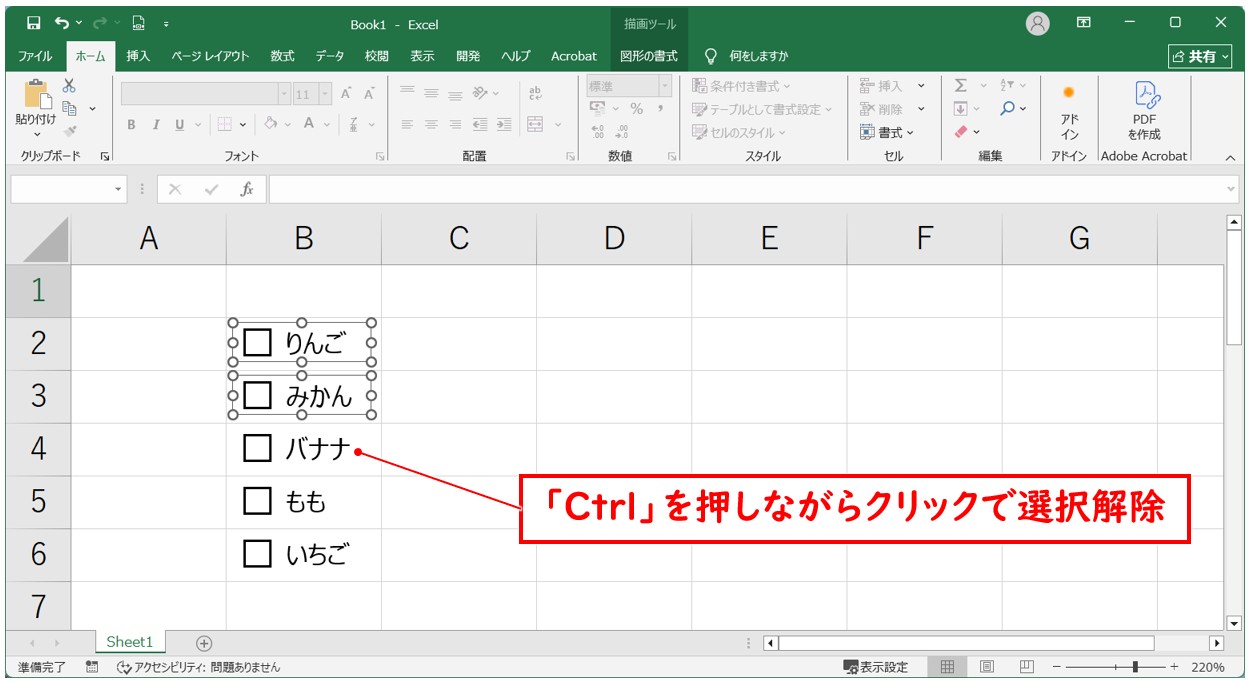Click the Wrap Text icon
Viewport: 1251px width, 684px height.
(535, 93)
